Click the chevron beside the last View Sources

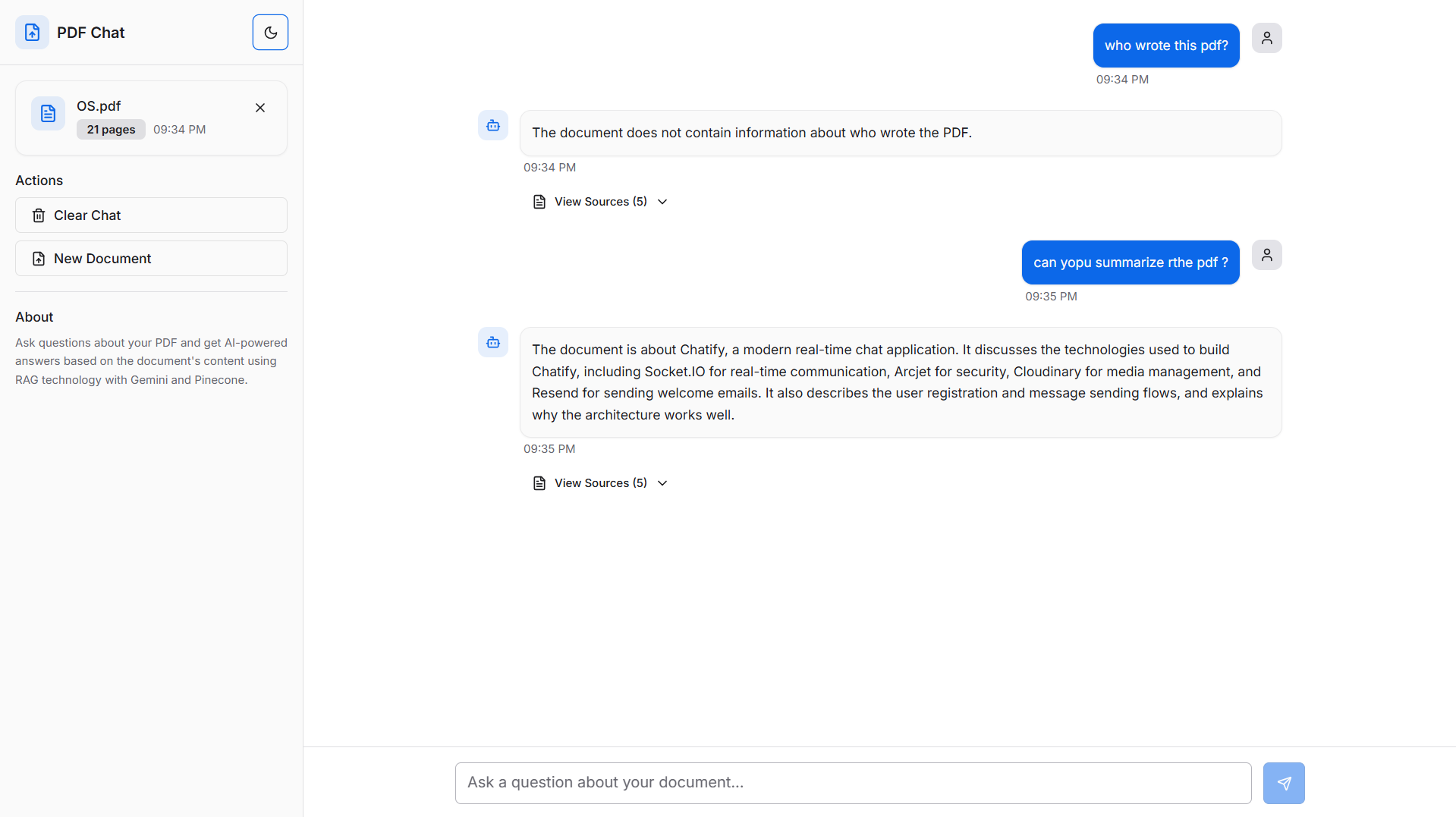[662, 483]
